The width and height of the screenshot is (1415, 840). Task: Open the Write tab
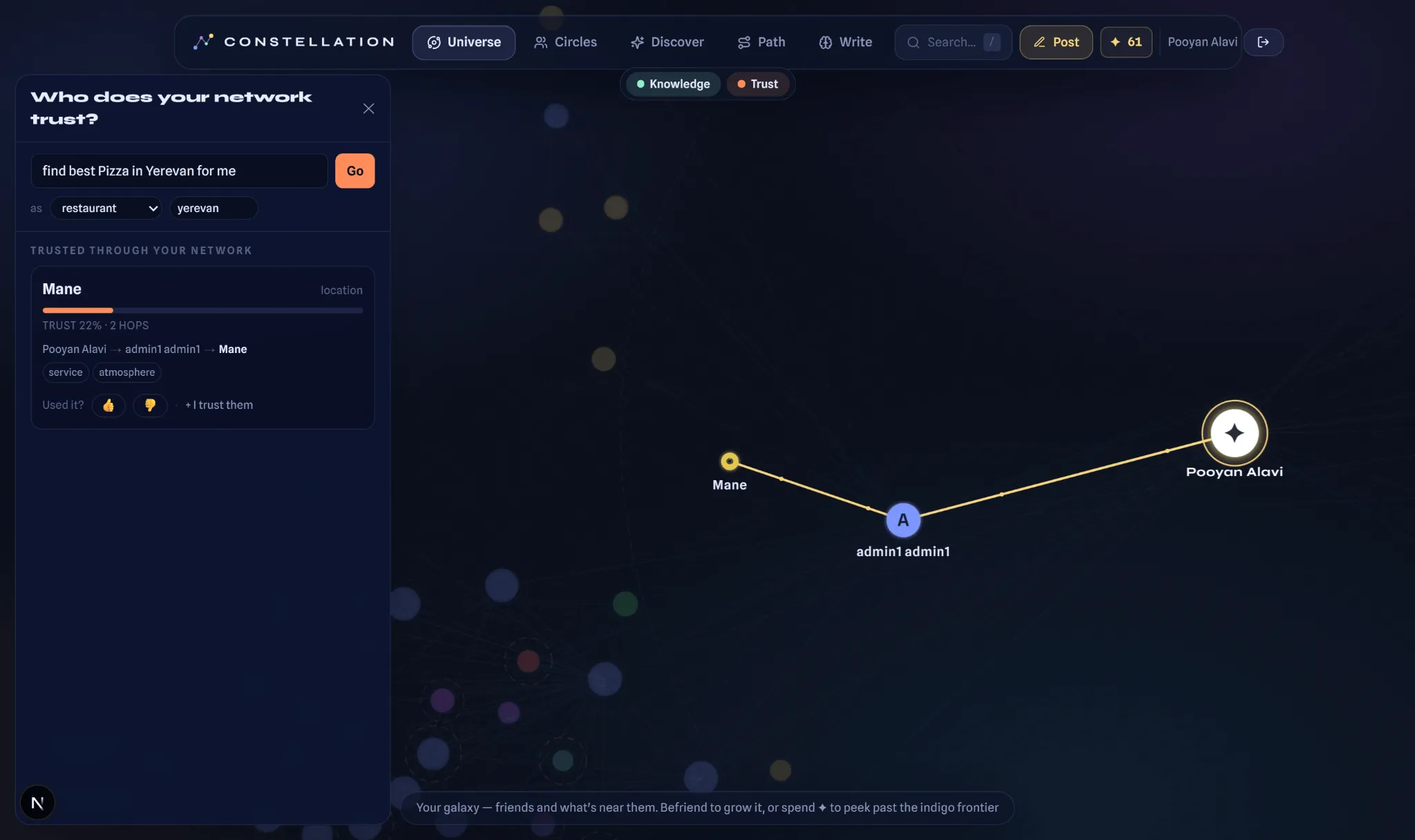click(x=846, y=42)
